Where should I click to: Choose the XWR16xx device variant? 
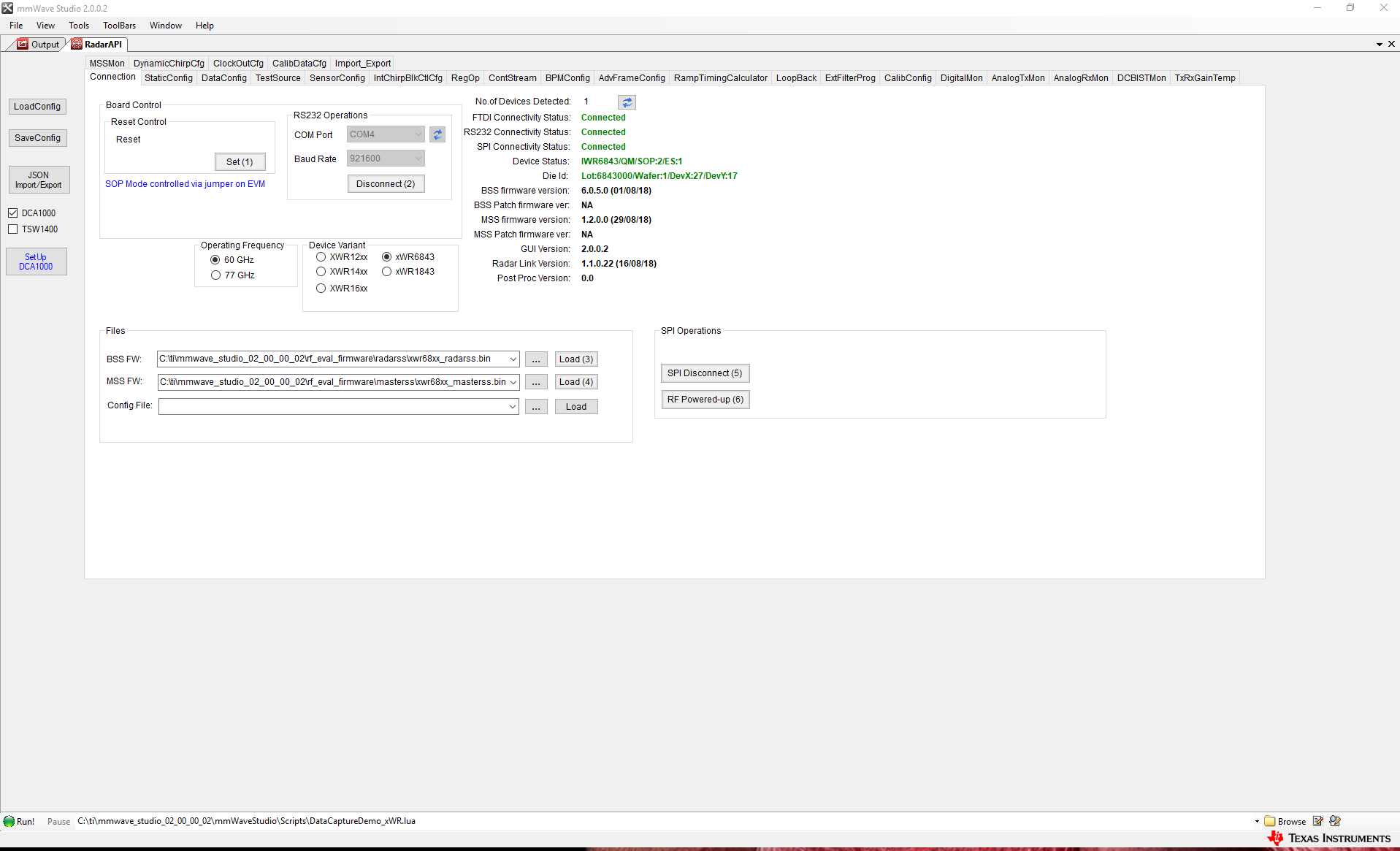point(321,289)
